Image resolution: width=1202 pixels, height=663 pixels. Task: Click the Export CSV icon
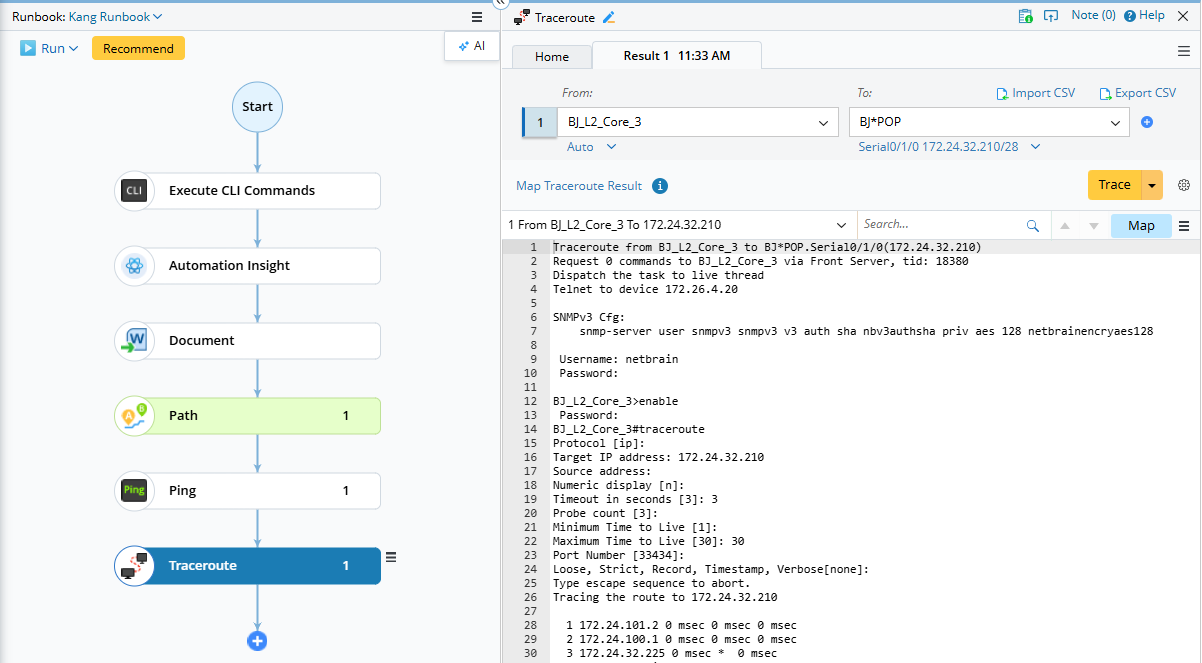point(1105,94)
